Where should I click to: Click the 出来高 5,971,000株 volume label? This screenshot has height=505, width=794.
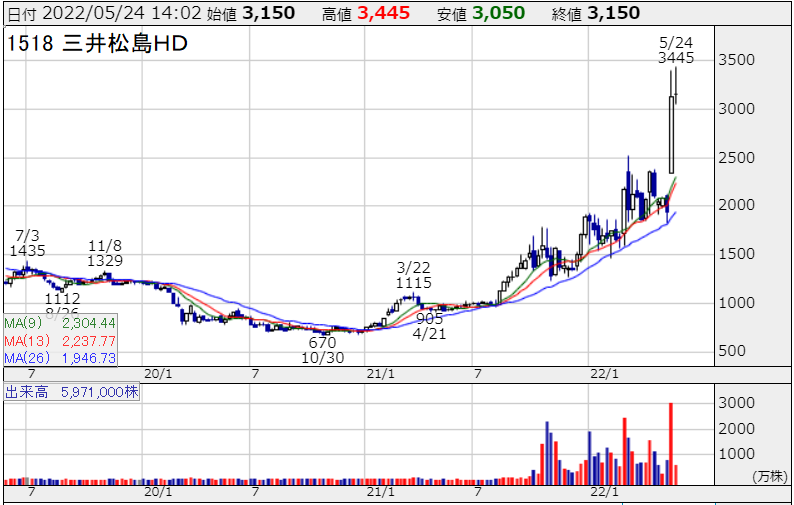(73, 393)
